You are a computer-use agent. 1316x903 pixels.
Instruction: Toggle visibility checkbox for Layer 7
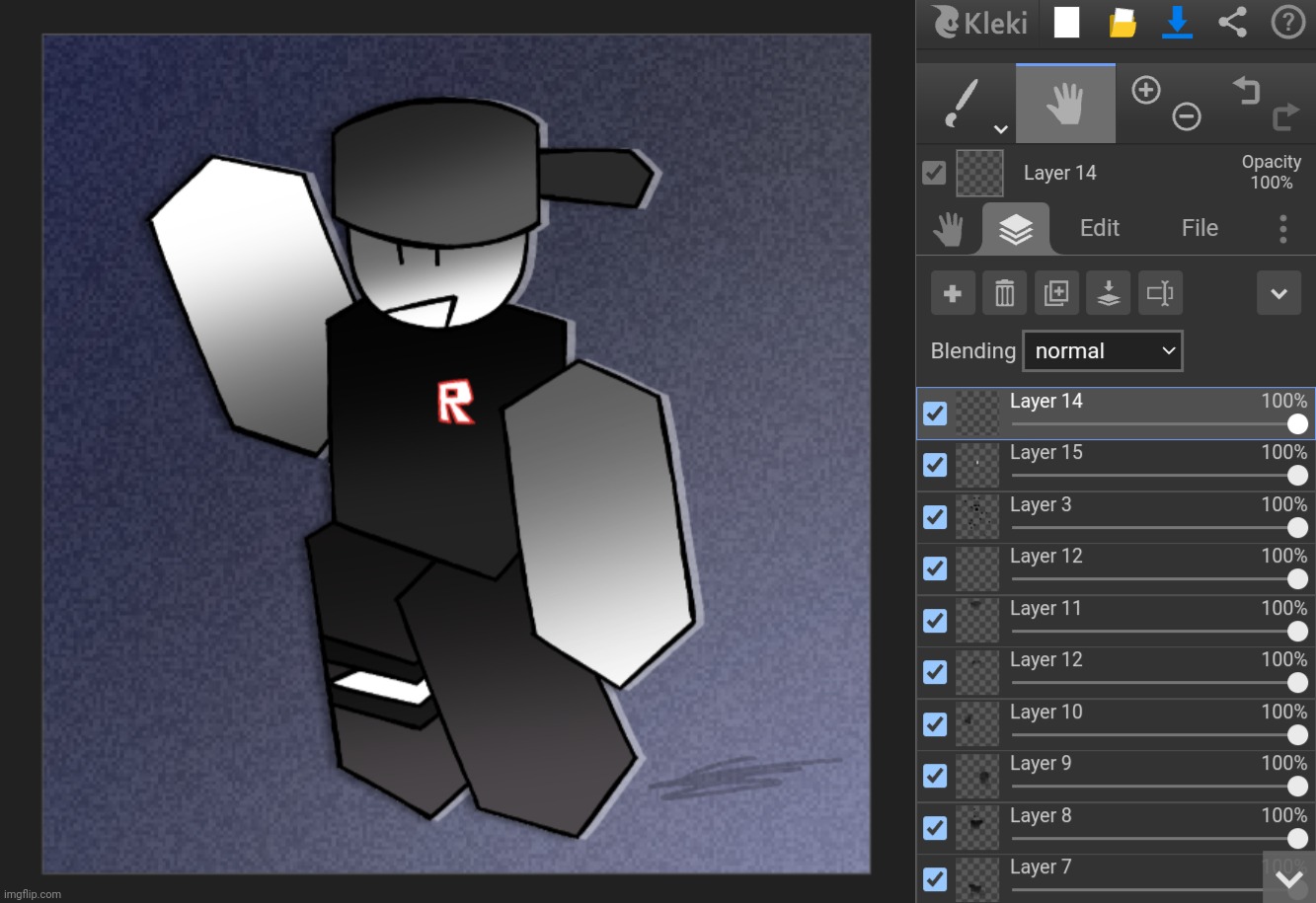click(935, 879)
